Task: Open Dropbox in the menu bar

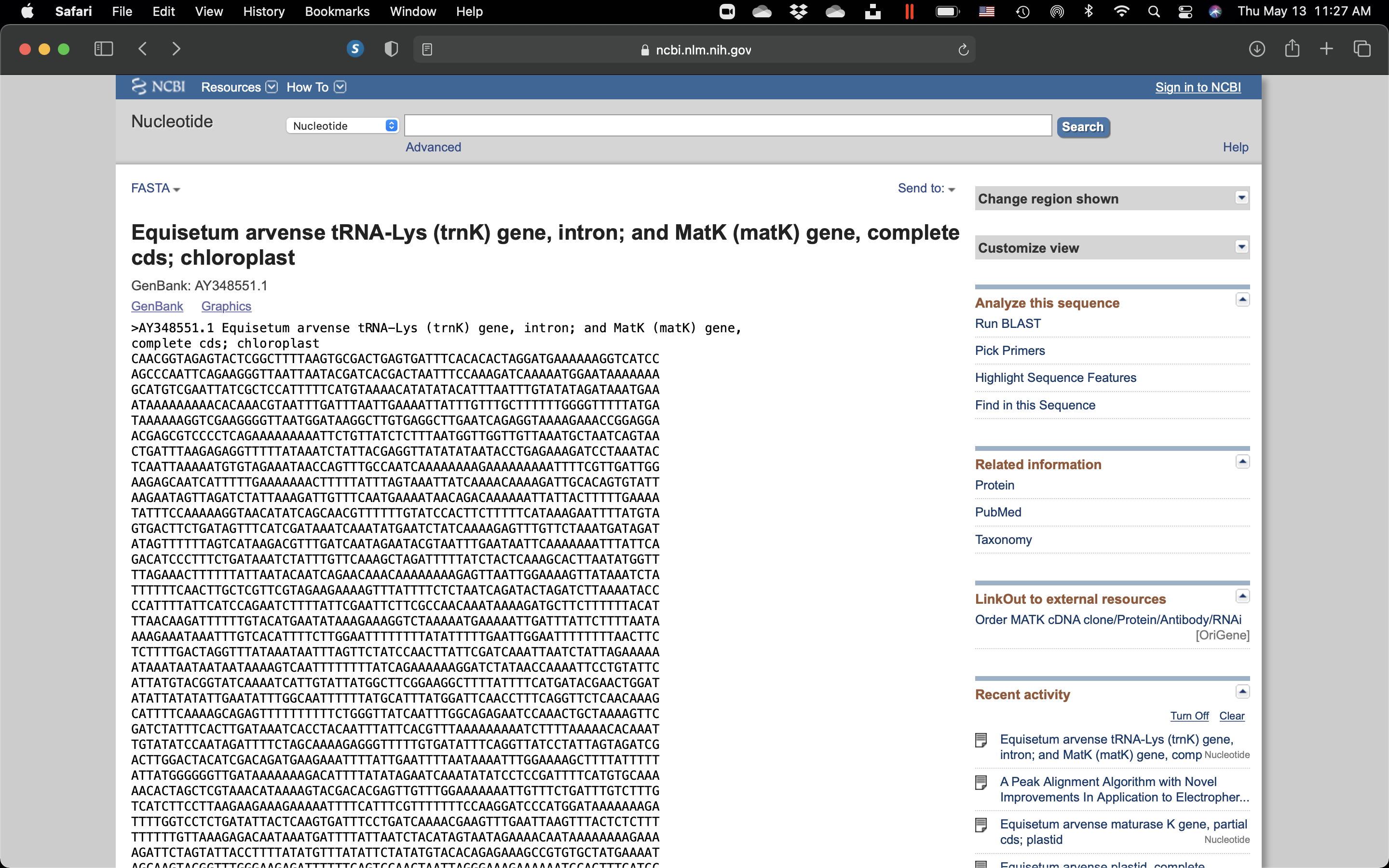Action: point(798,12)
